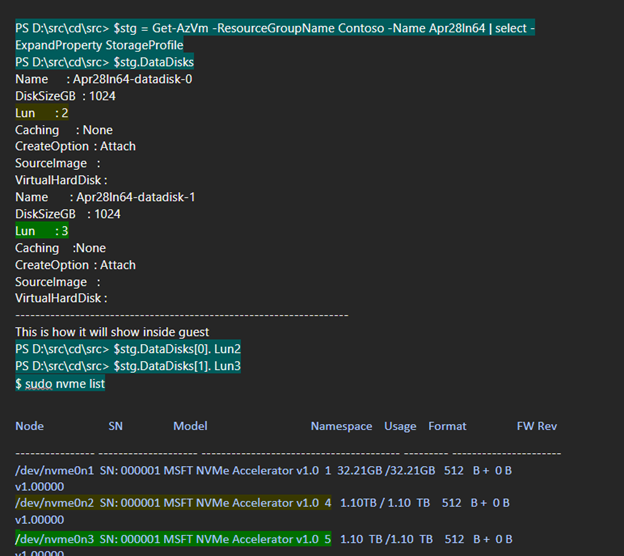
Task: Click '1.10TB / 1.10 TB' usage in nvme0n2 row
Action: pos(385,503)
